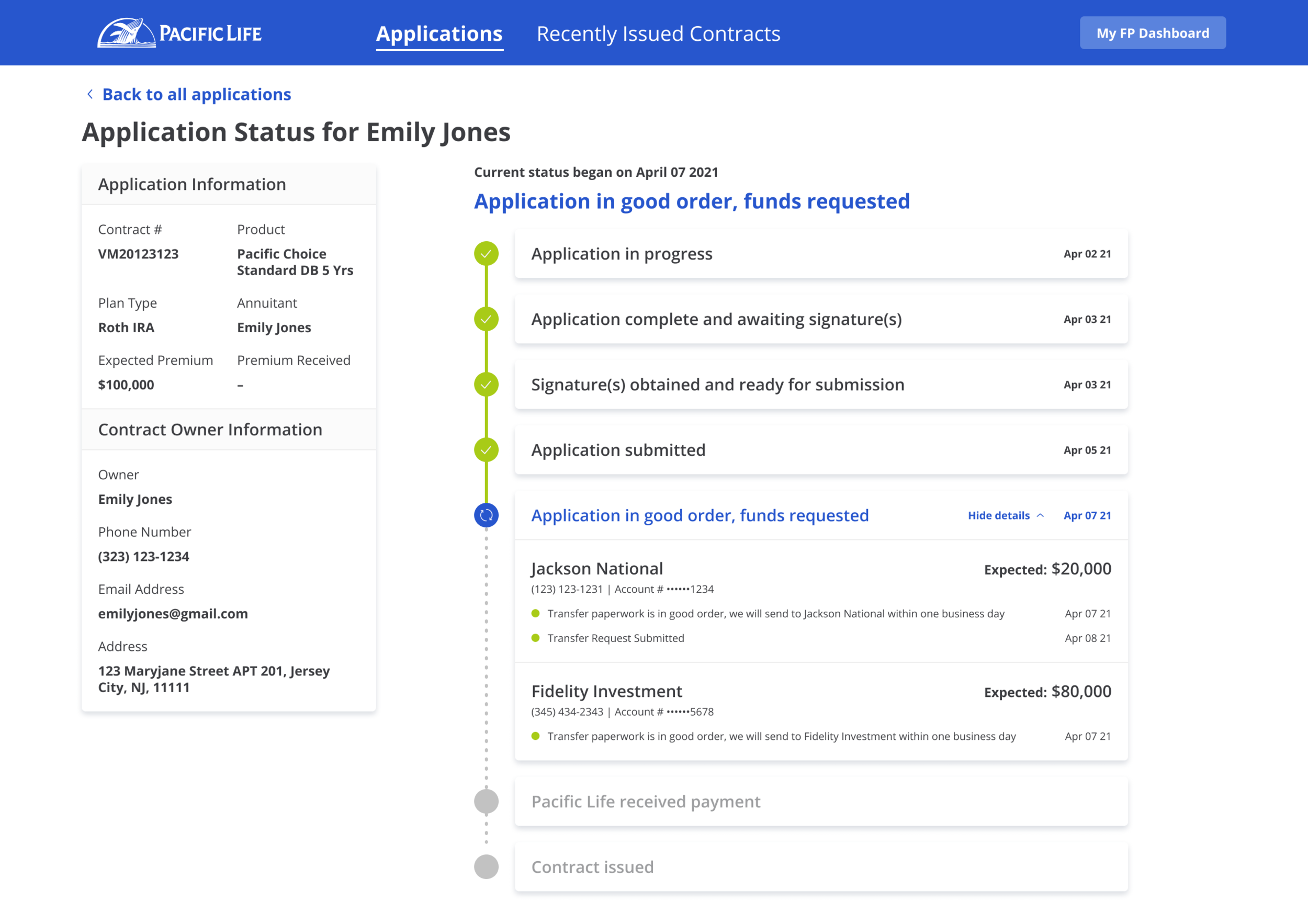This screenshot has height=924, width=1308.
Task: Switch to Recently Issued Contracts tab
Action: click(x=658, y=33)
